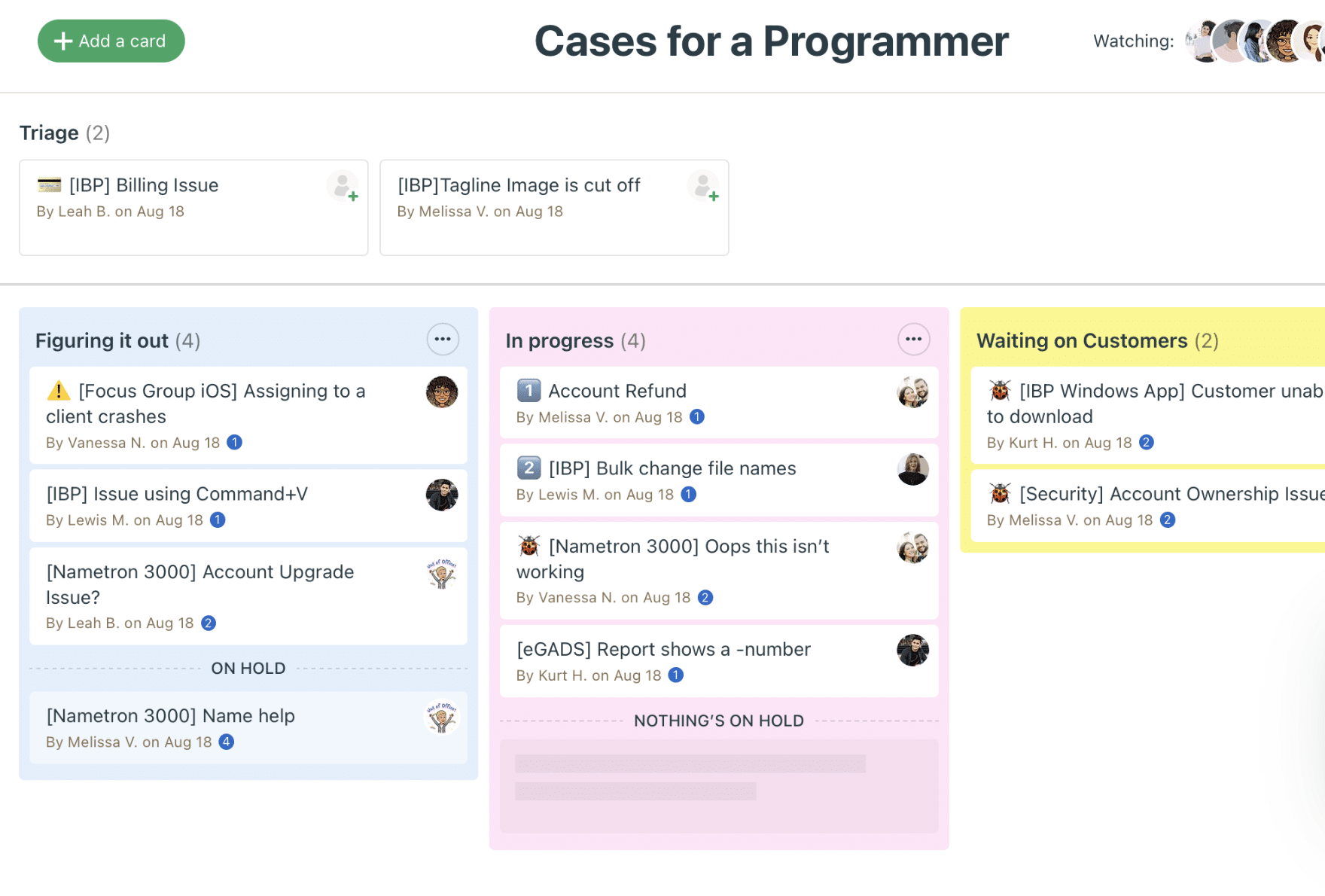
Task: Open the Figuring it out column options menu
Action: 443,340
